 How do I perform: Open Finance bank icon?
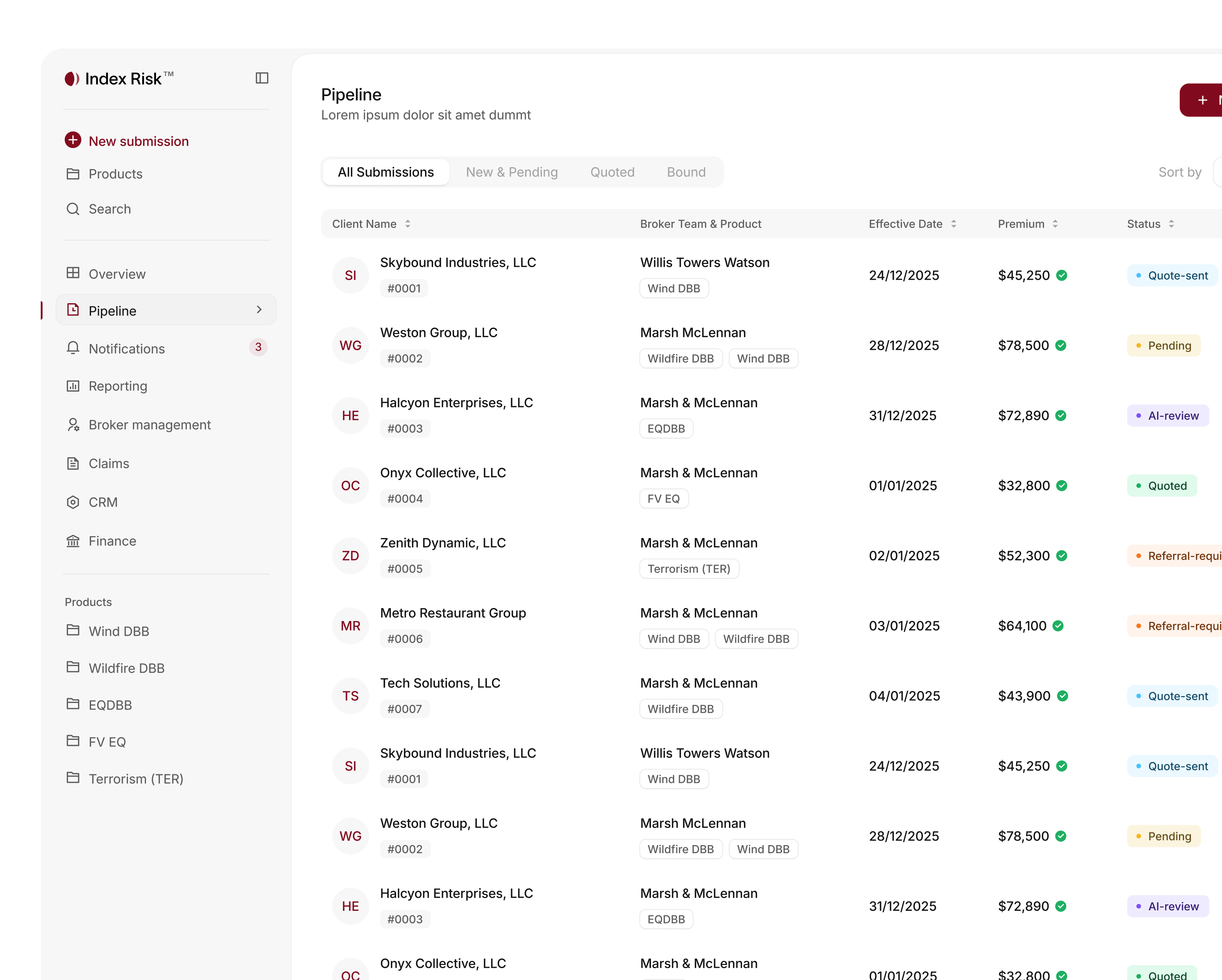73,541
